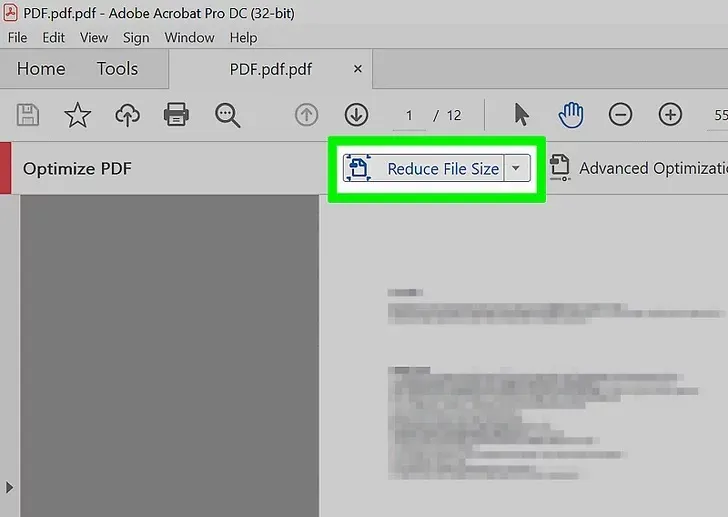The width and height of the screenshot is (728, 517).
Task: Switch to the Tools tab
Action: [x=117, y=69]
